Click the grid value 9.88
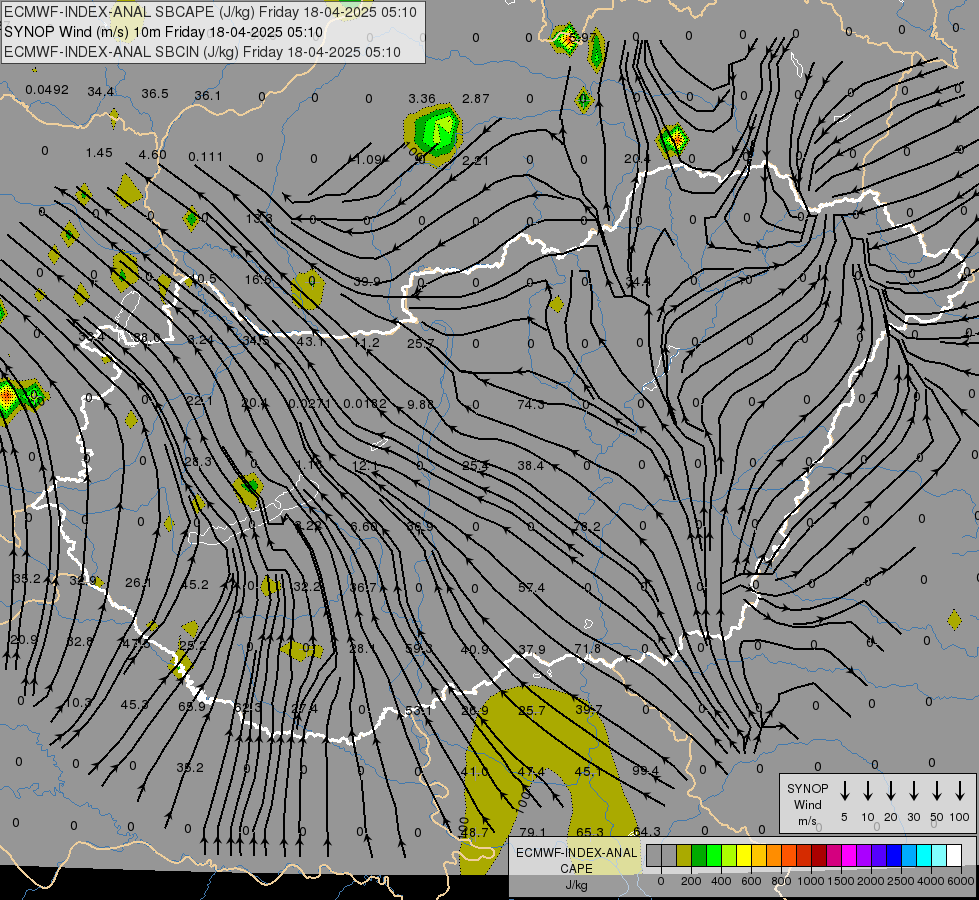The width and height of the screenshot is (979, 900). pyautogui.click(x=420, y=404)
